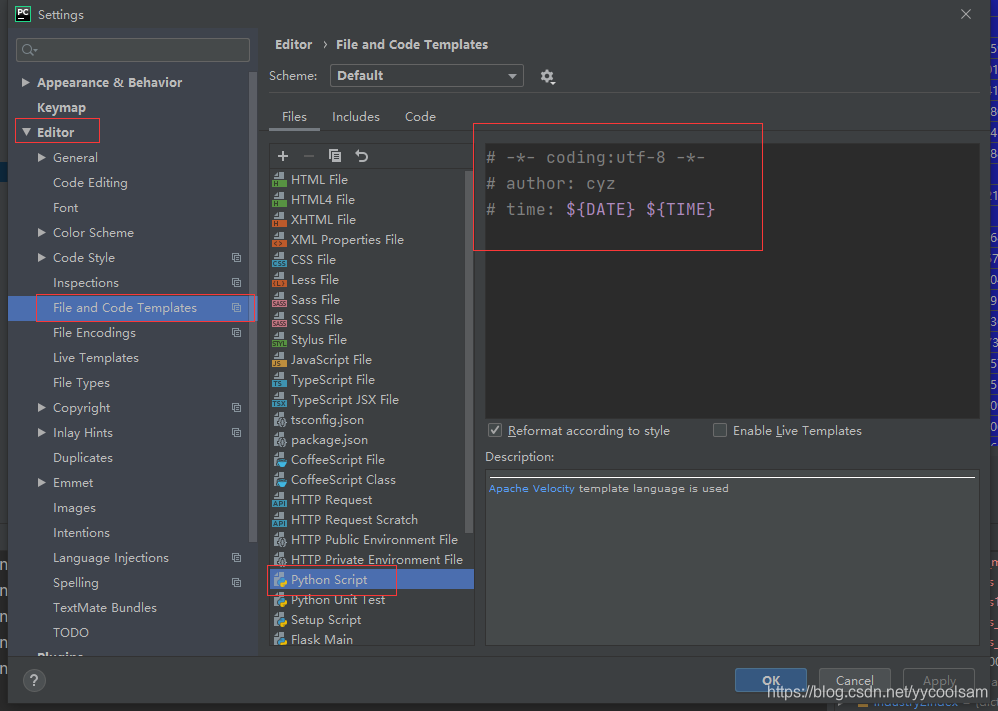This screenshot has width=998, height=711.
Task: Click the Cancel button
Action: click(x=855, y=680)
